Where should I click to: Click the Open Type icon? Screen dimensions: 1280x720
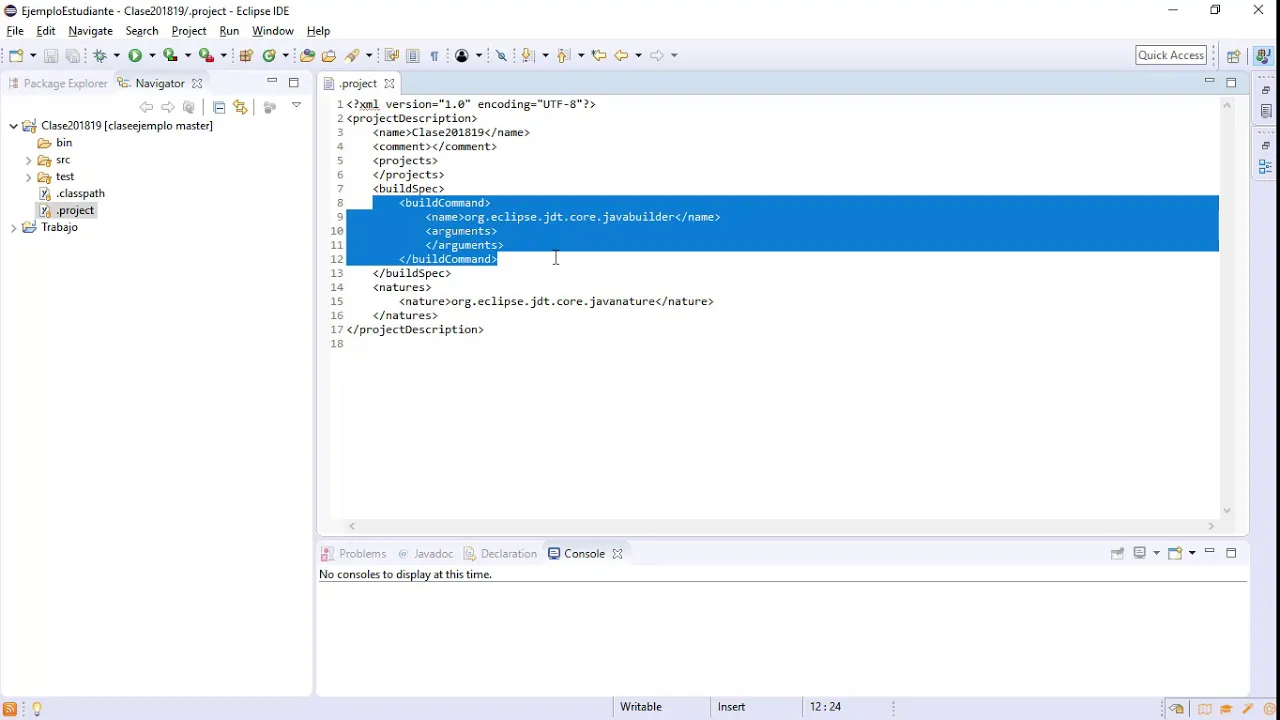tap(308, 56)
